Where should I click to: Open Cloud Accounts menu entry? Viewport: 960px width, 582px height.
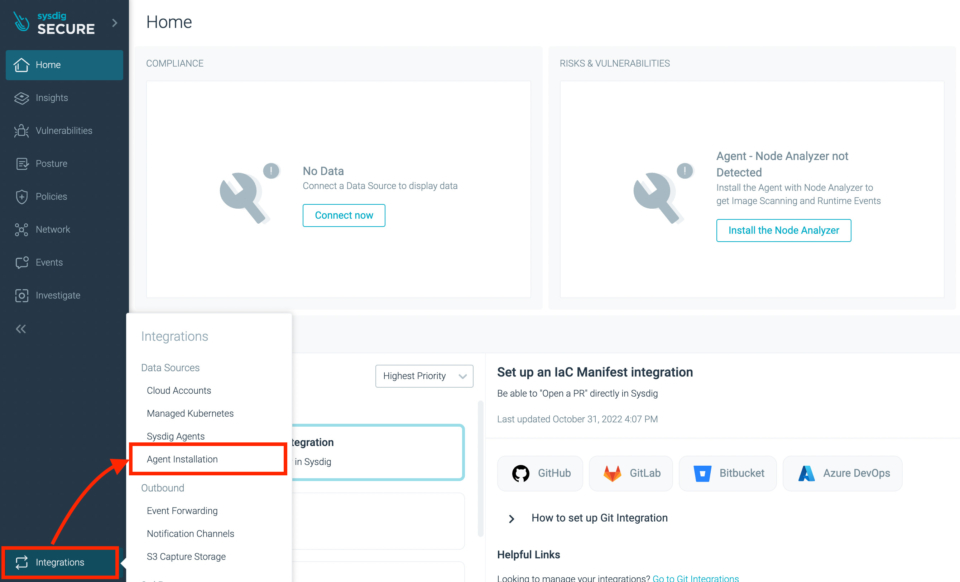point(179,390)
